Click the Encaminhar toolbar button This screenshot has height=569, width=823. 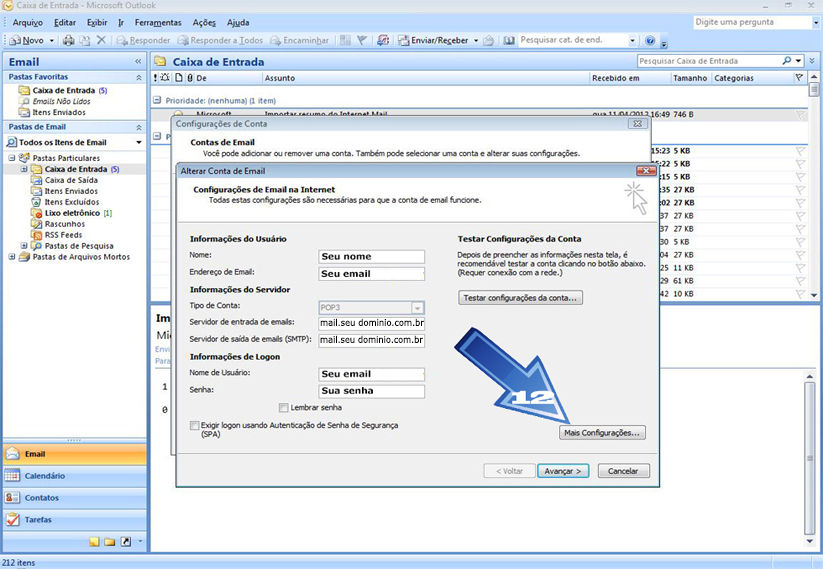tap(299, 40)
